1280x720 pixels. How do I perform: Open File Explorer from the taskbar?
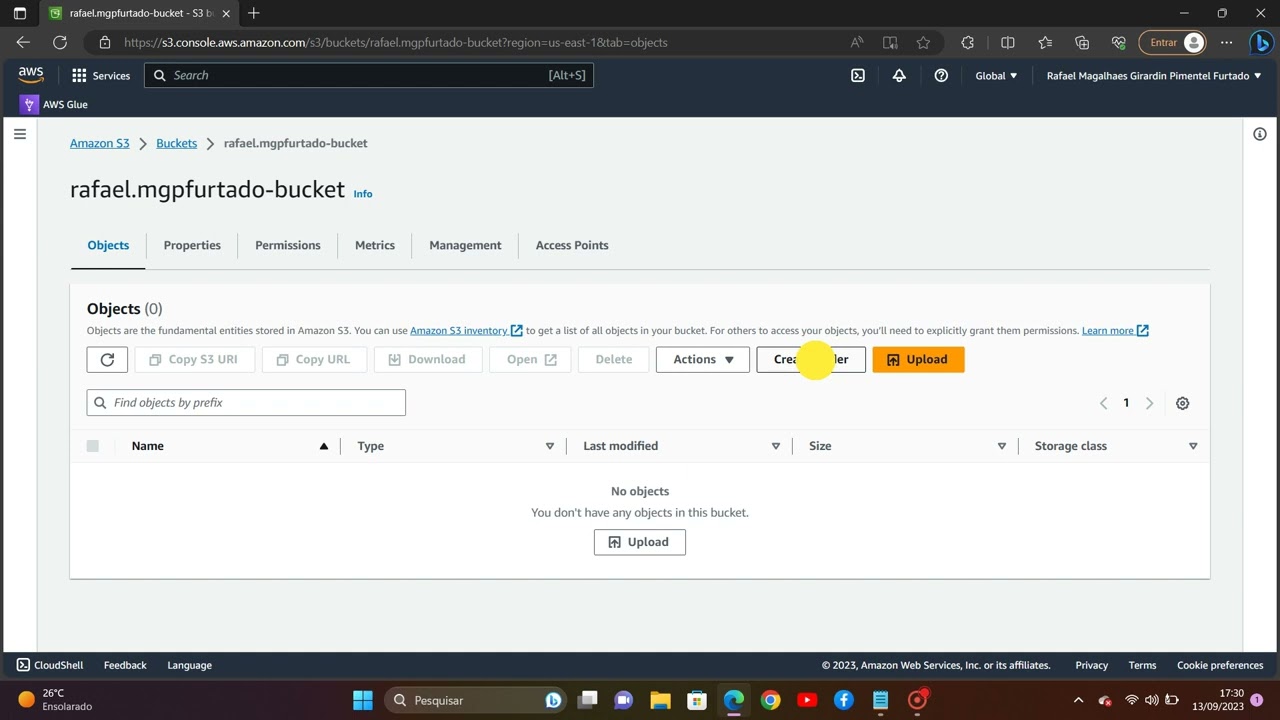[x=660, y=700]
